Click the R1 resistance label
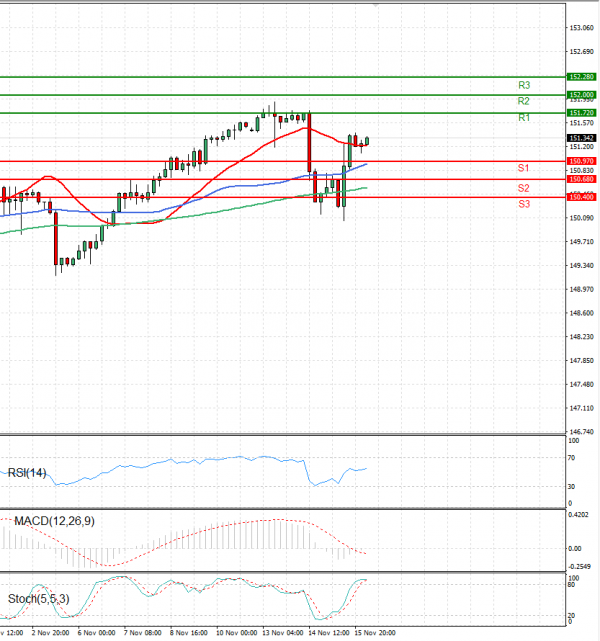The height and width of the screenshot is (641, 600). pyautogui.click(x=523, y=118)
